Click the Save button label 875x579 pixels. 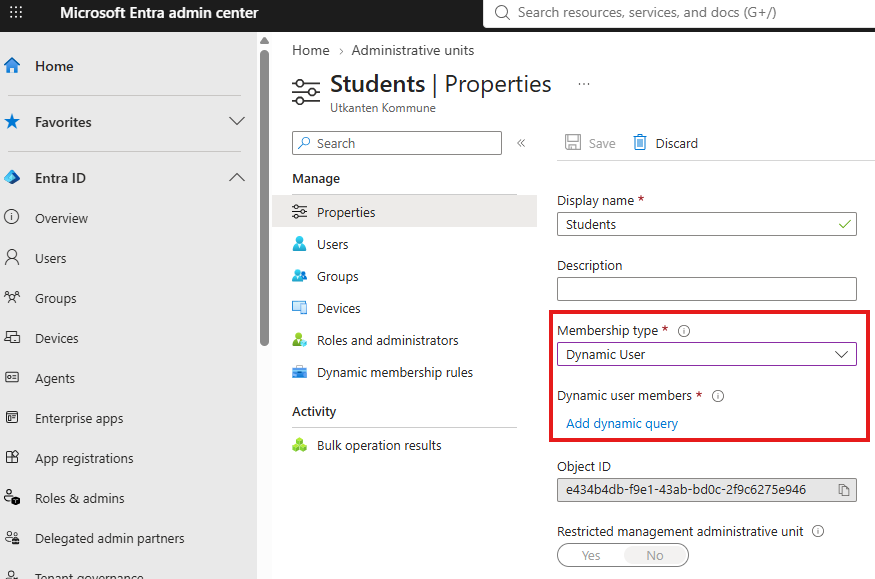pyautogui.click(x=602, y=143)
